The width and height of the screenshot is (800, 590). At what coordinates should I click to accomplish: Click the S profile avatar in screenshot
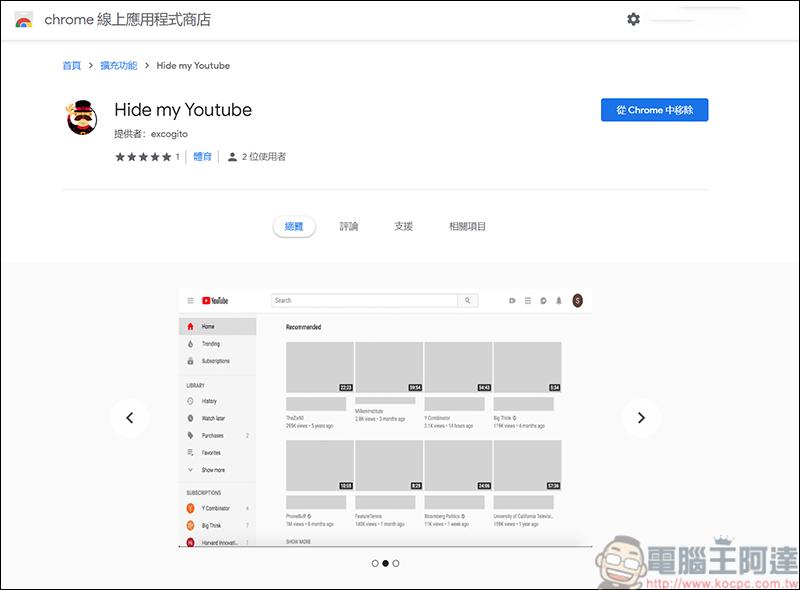[x=578, y=301]
